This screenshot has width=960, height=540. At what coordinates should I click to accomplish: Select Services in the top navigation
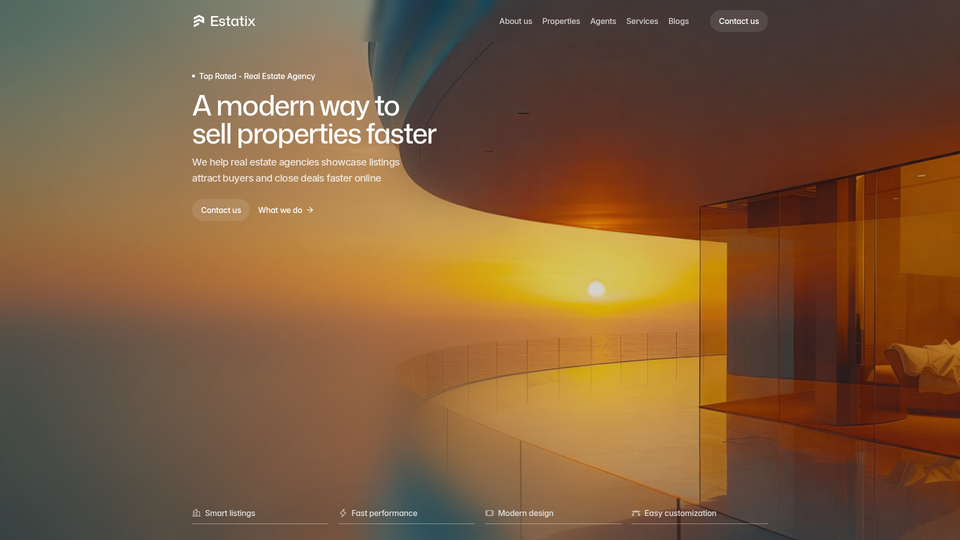[x=642, y=21]
